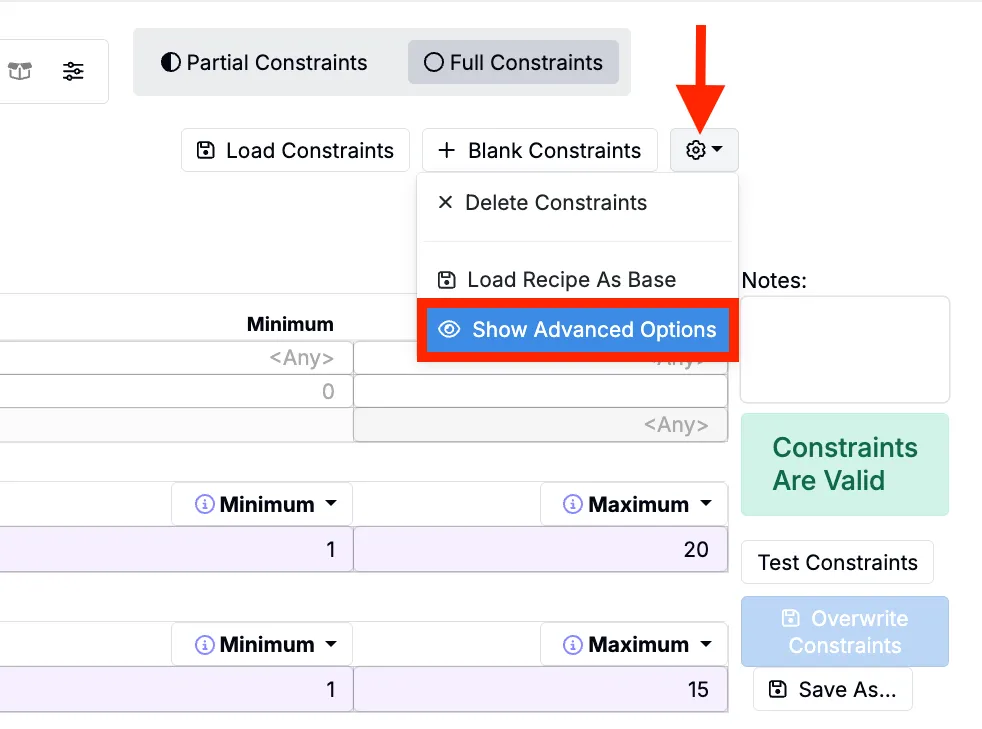This screenshot has height=729, width=982.
Task: Select the Partial Constraints option
Action: pyautogui.click(x=264, y=63)
